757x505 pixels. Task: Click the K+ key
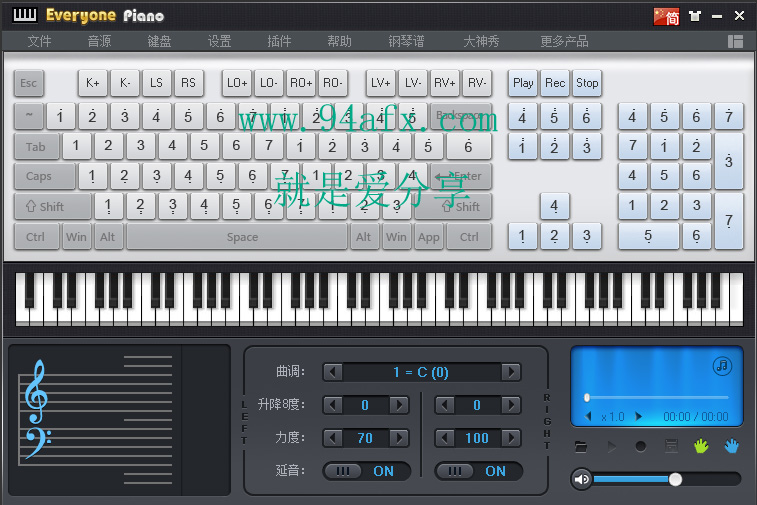[x=93, y=83]
